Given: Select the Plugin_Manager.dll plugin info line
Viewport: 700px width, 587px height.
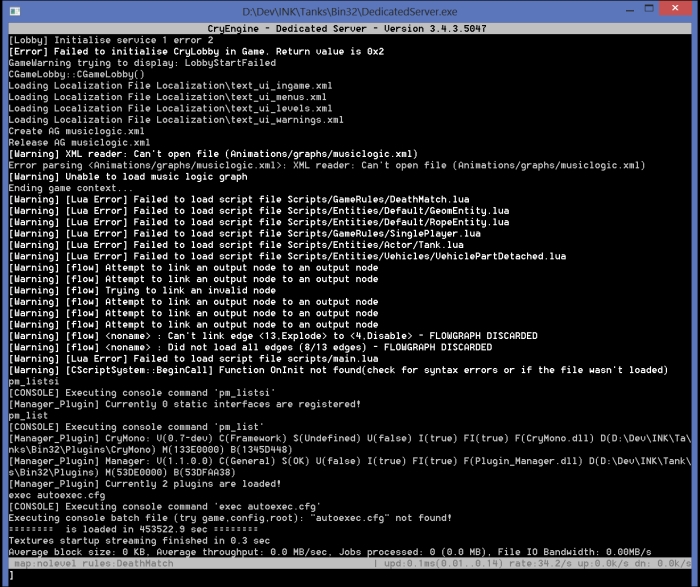Looking at the screenshot, I should [350, 467].
